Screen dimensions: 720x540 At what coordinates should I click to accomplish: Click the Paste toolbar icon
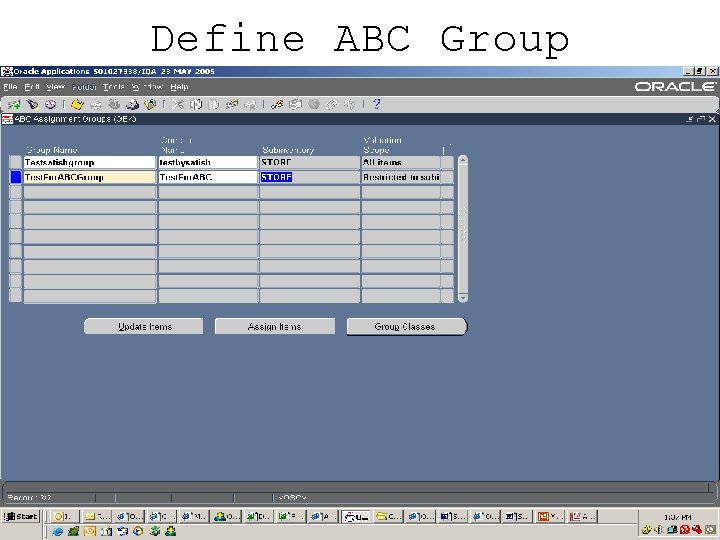(214, 105)
